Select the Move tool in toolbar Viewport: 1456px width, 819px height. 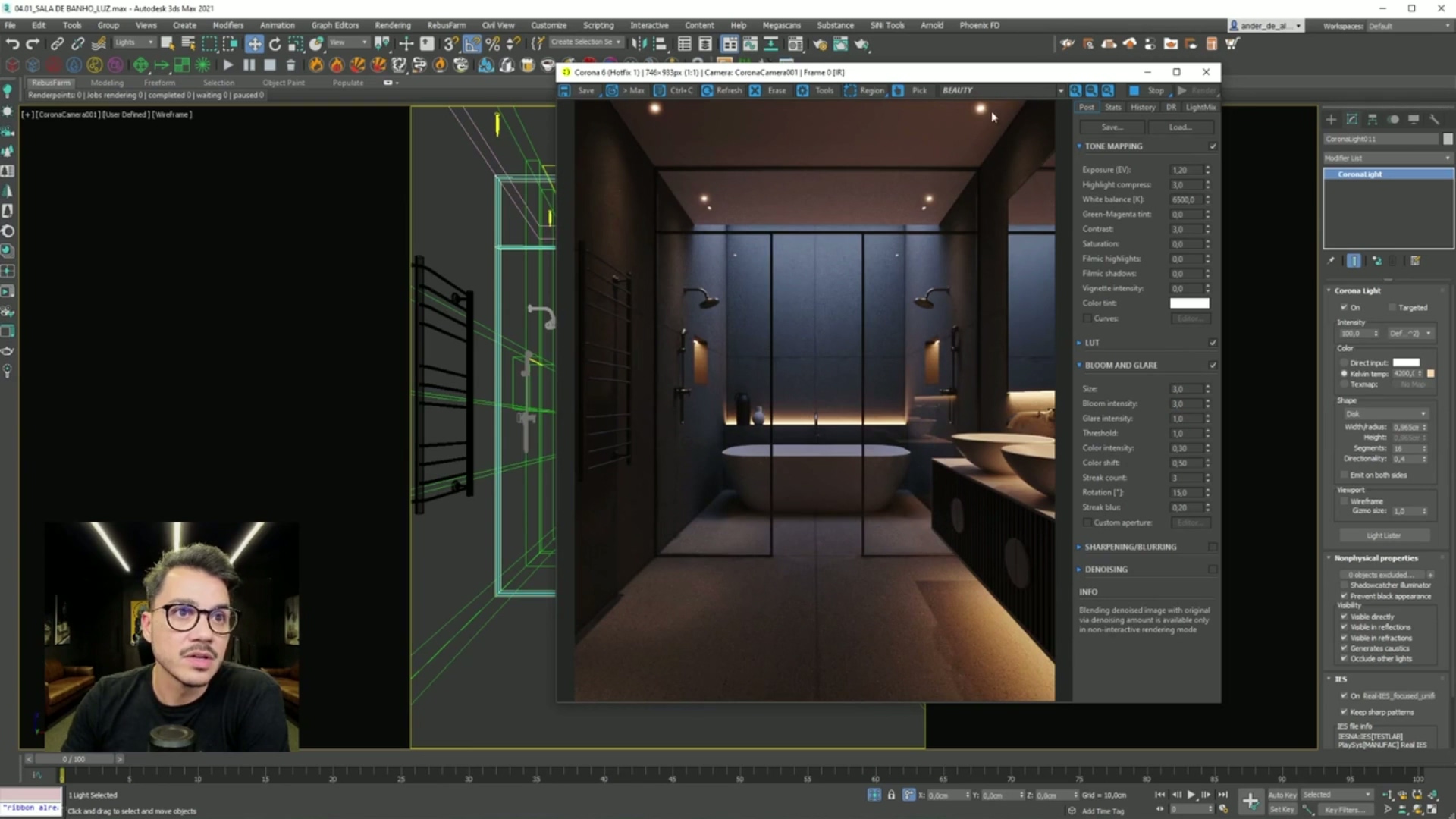click(254, 44)
